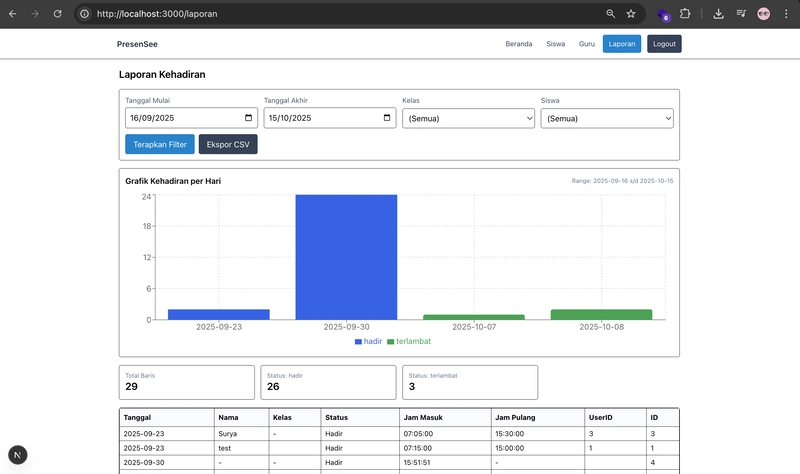Click the Kelas column header
This screenshot has height=474, width=800.
tap(295, 417)
